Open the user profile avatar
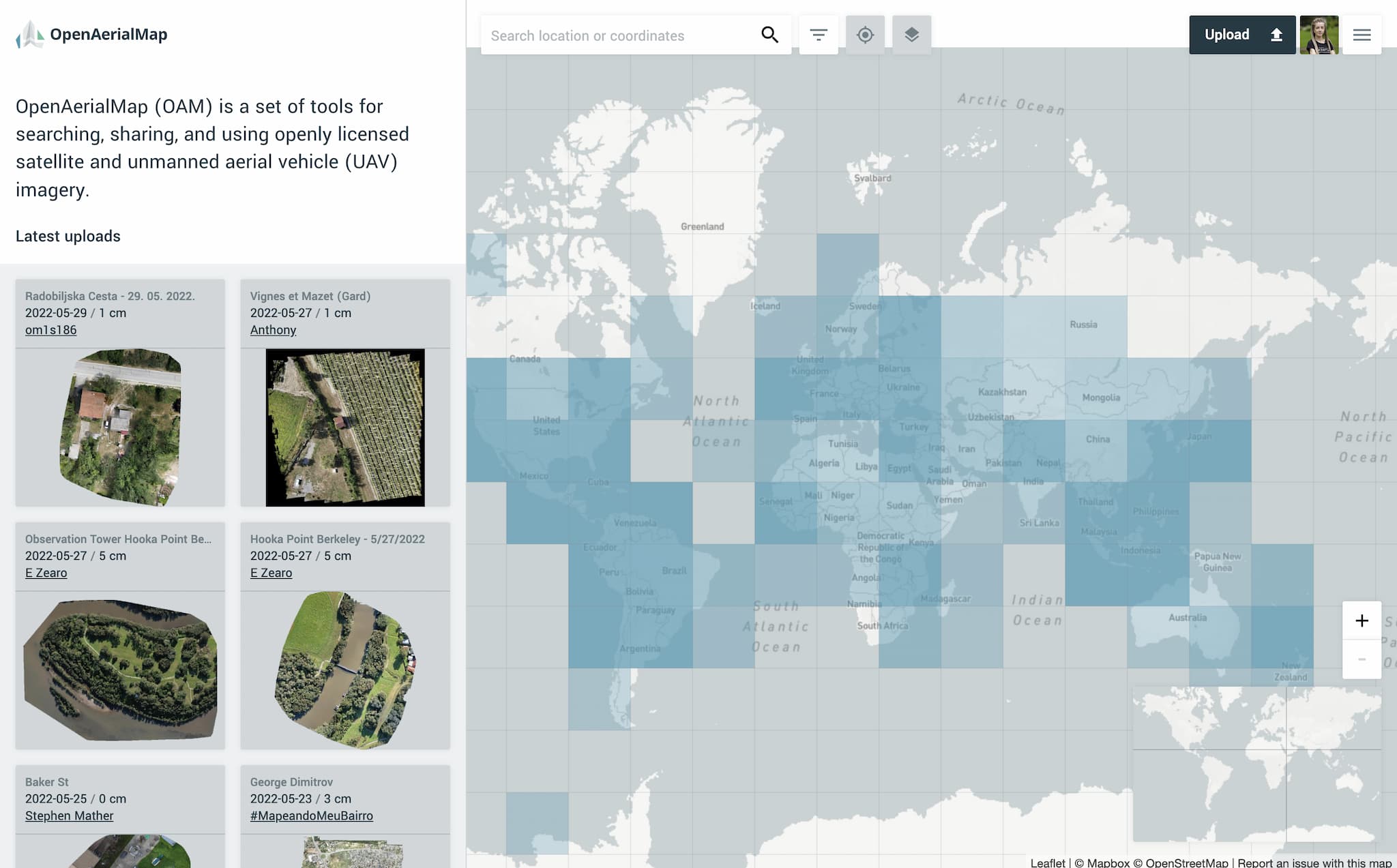 (x=1319, y=35)
